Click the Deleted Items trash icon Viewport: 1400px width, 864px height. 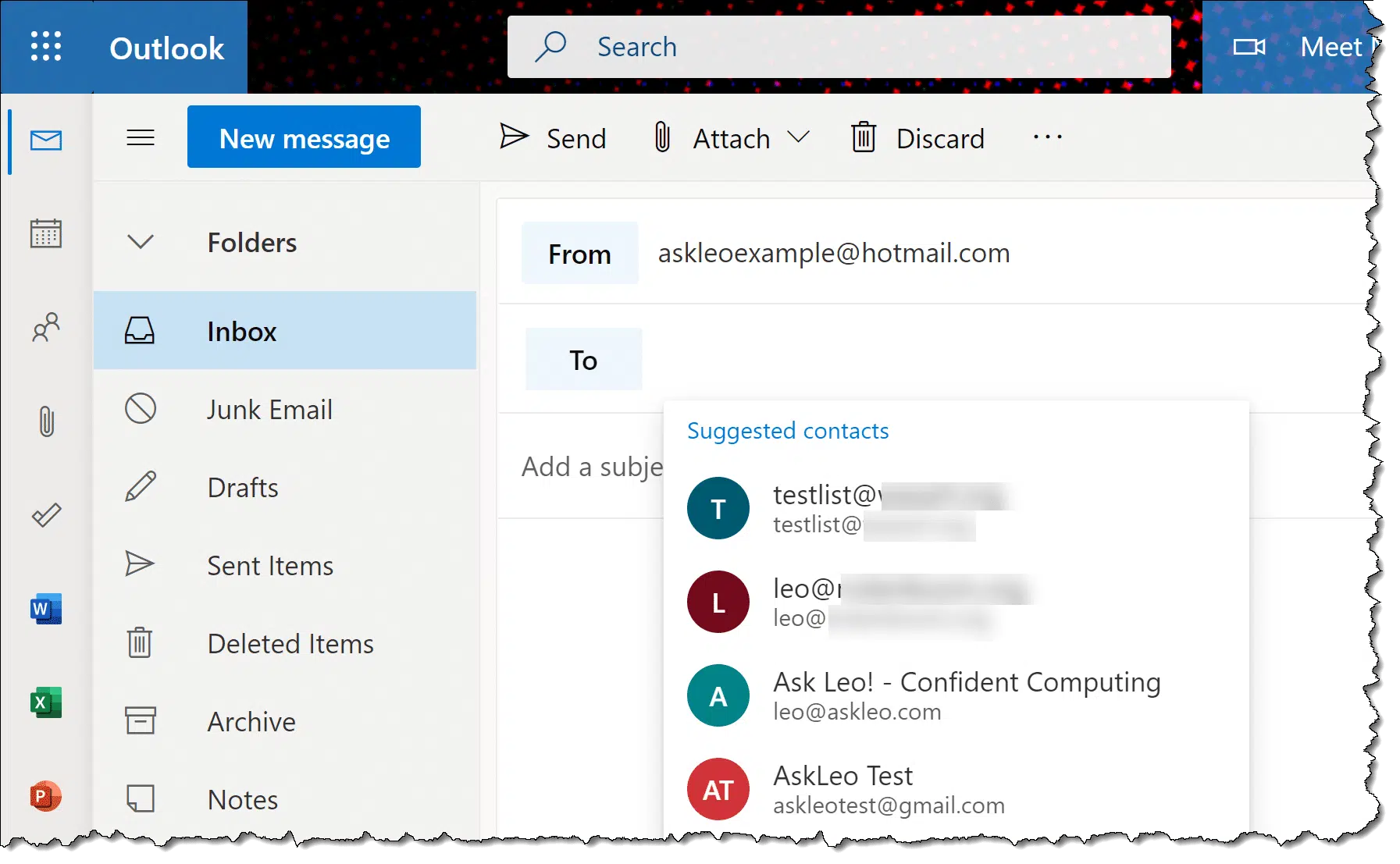[140, 642]
